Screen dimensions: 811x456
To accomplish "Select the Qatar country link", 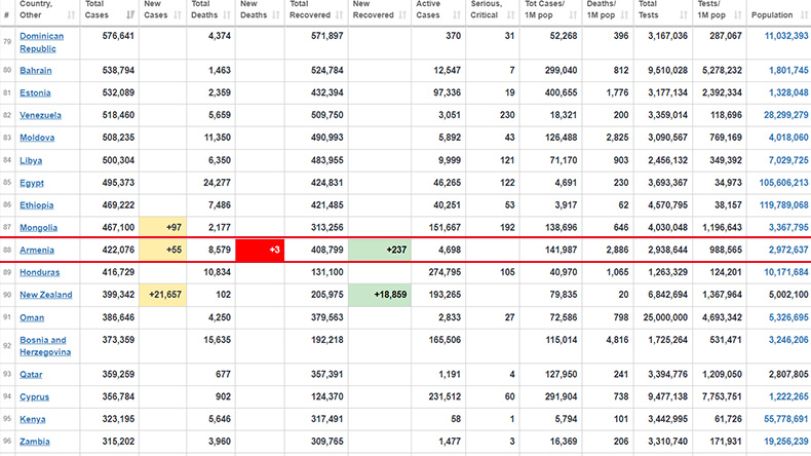I will click(x=31, y=374).
